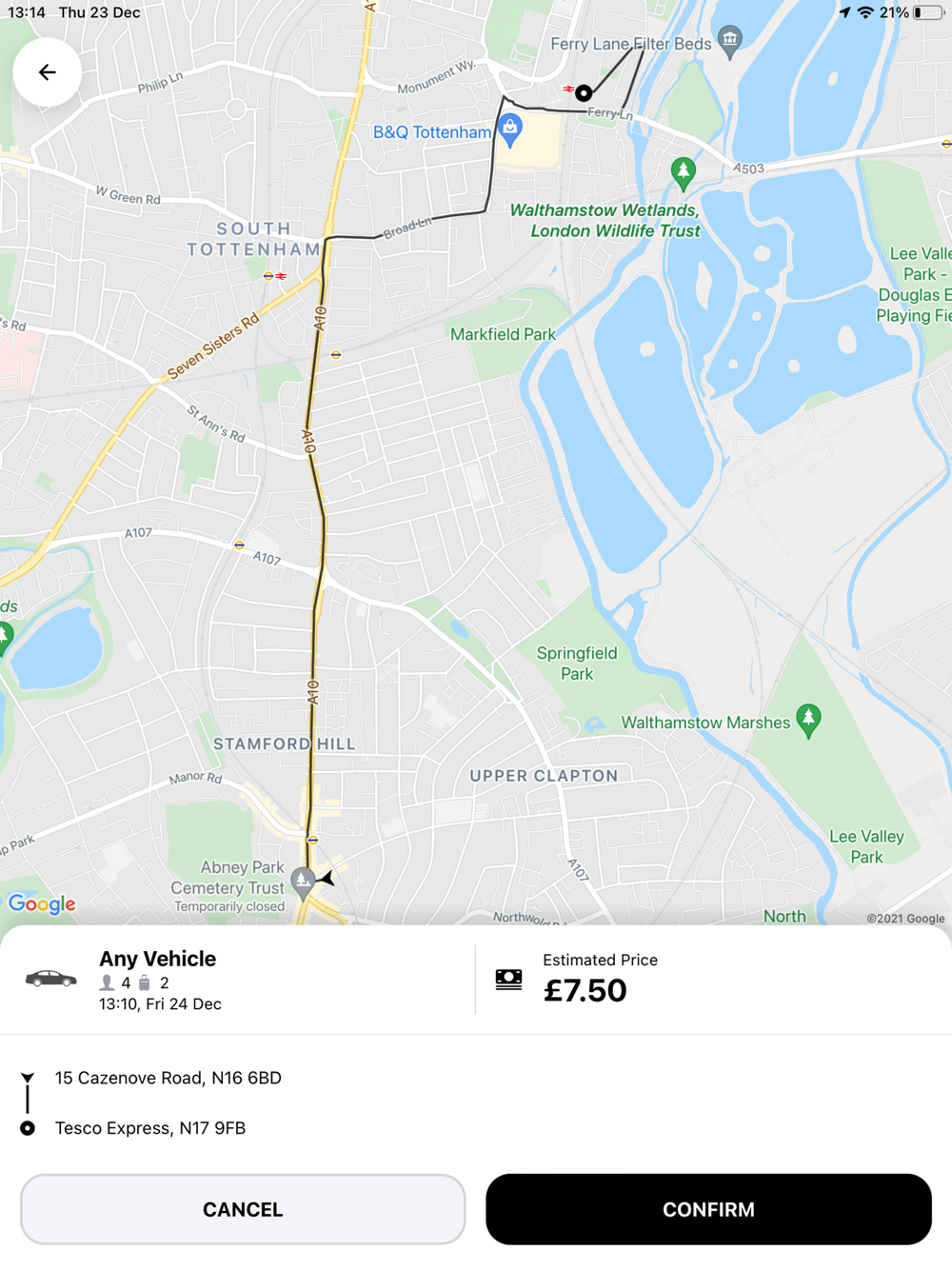Image resolution: width=952 pixels, height=1270 pixels.
Task: Change the 13:10, Fri 24 Dec pickup time
Action: pos(160,1004)
